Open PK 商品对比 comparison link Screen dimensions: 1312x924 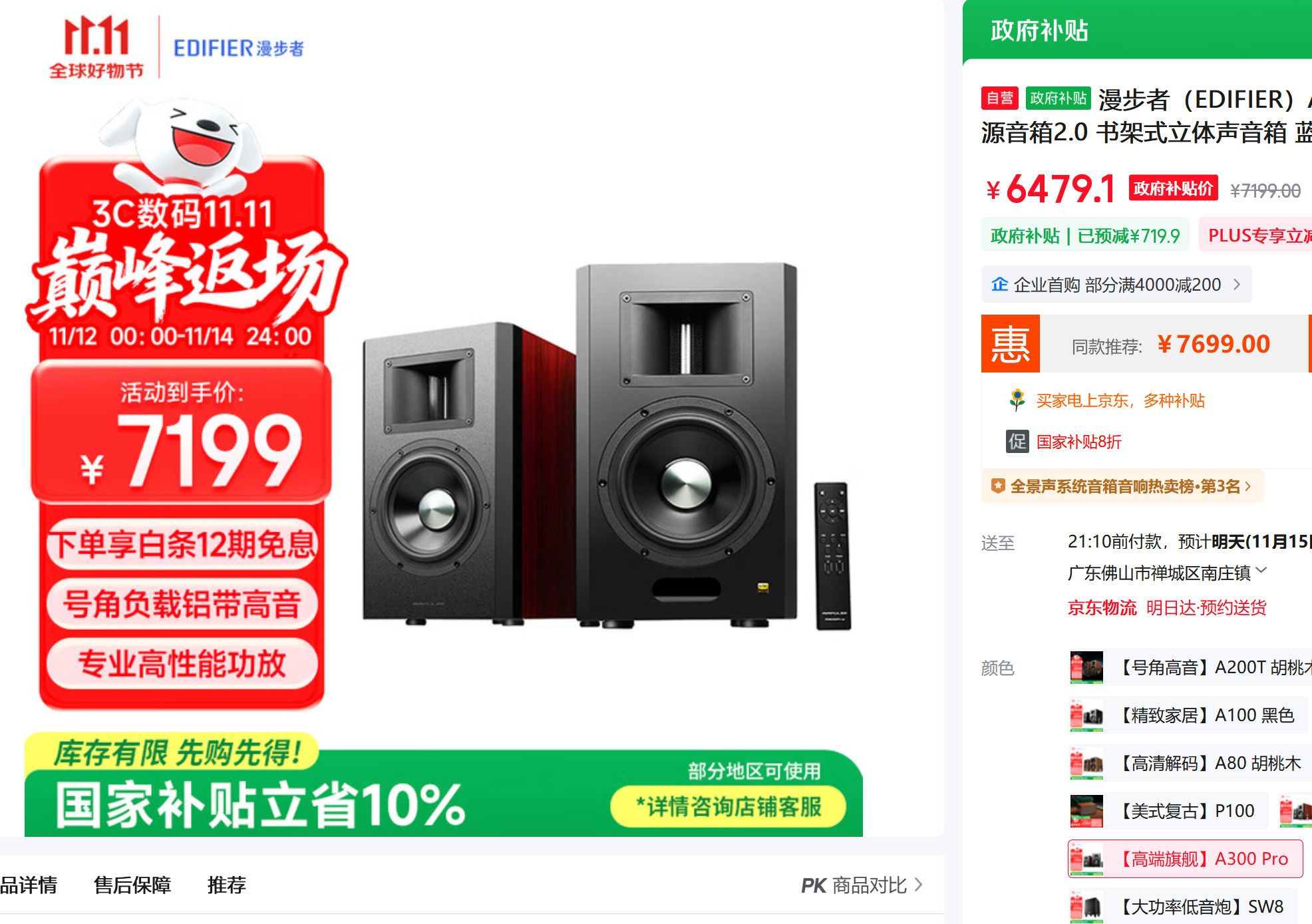(x=862, y=885)
